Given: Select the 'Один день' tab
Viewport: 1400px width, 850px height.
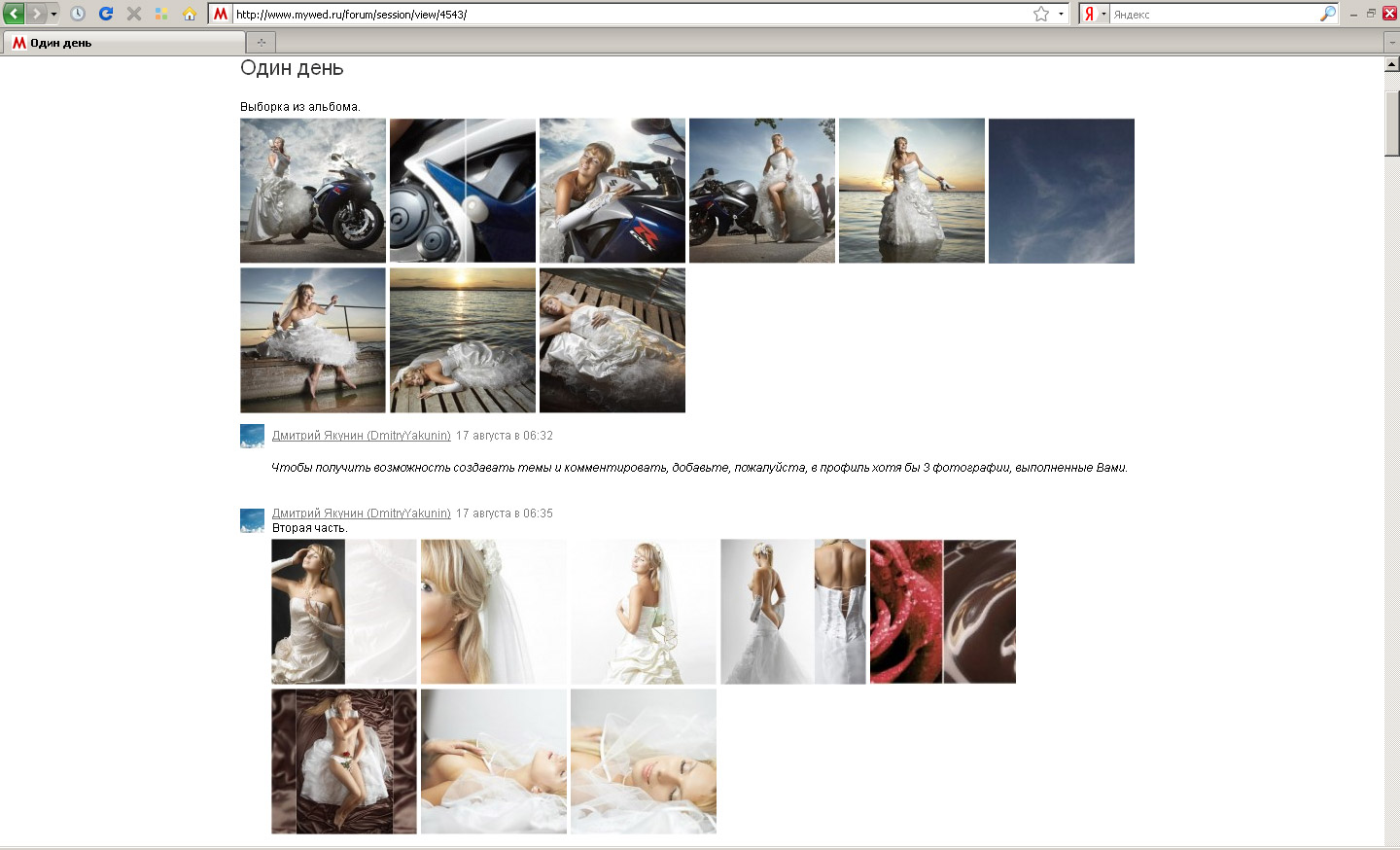Looking at the screenshot, I should (124, 43).
